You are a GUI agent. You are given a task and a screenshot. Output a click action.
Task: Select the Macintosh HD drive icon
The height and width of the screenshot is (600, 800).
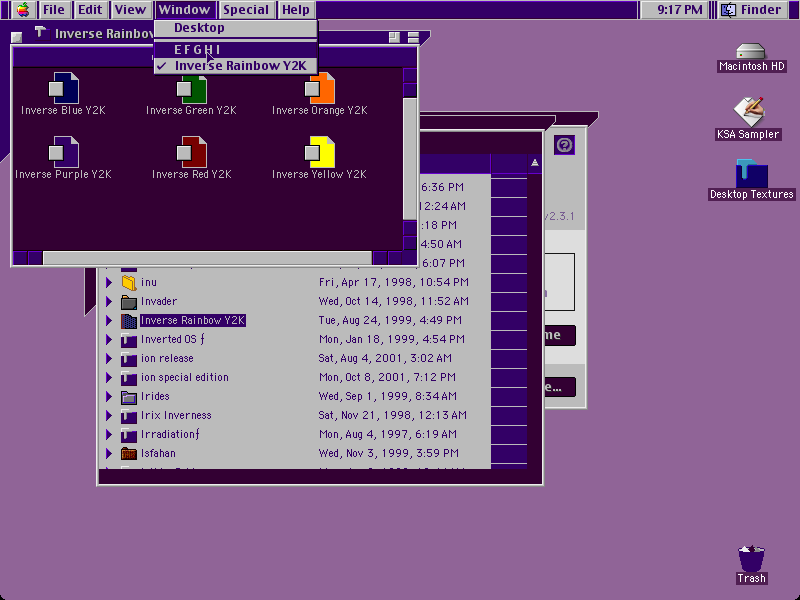coord(751,52)
